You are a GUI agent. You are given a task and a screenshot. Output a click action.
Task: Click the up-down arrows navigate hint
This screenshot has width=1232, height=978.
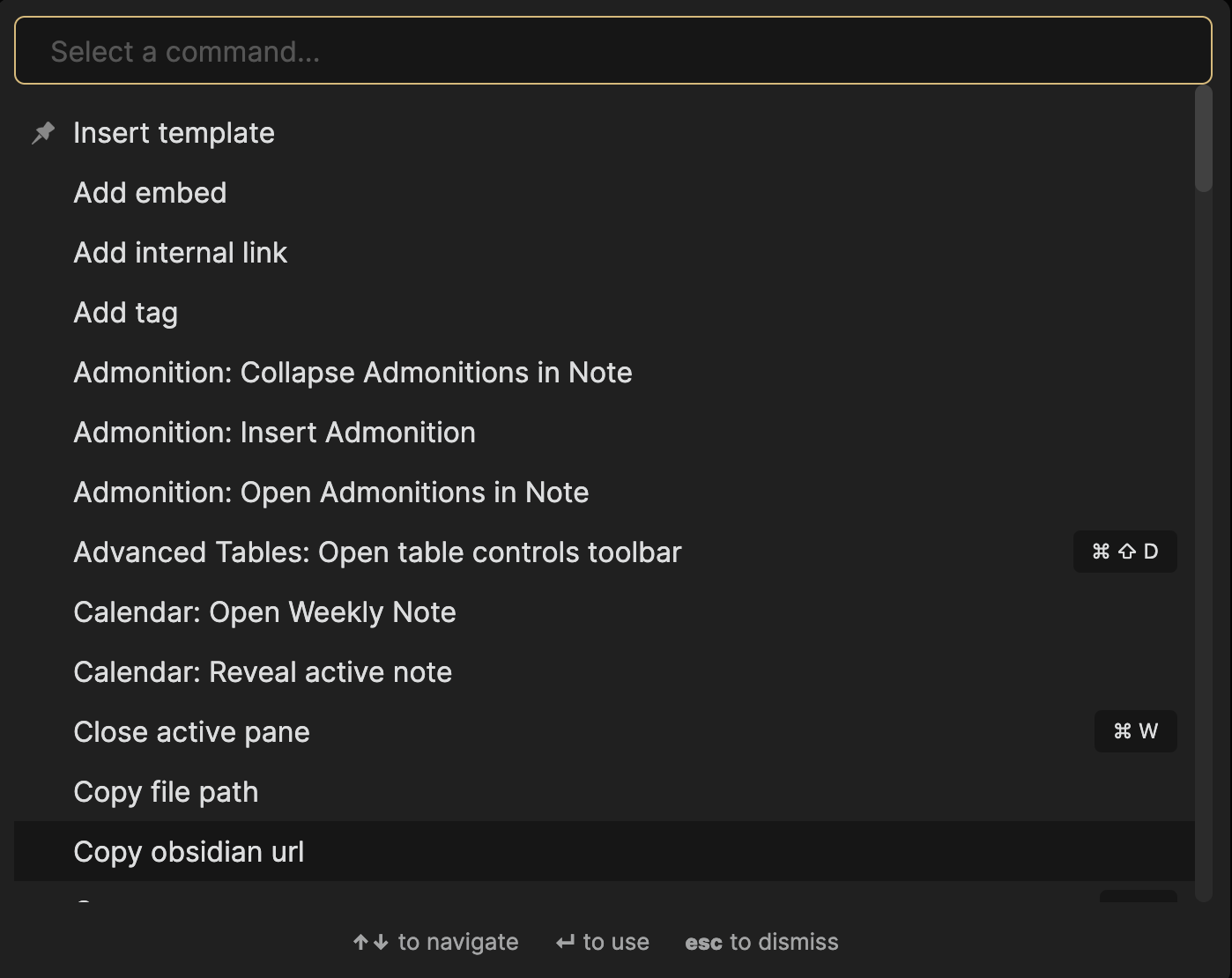435,942
